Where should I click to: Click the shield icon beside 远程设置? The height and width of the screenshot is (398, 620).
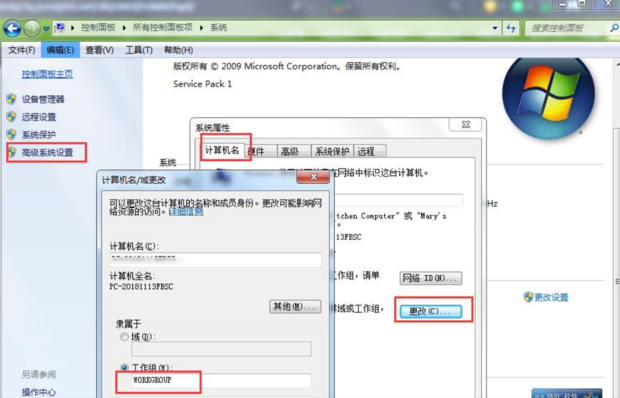coord(11,117)
